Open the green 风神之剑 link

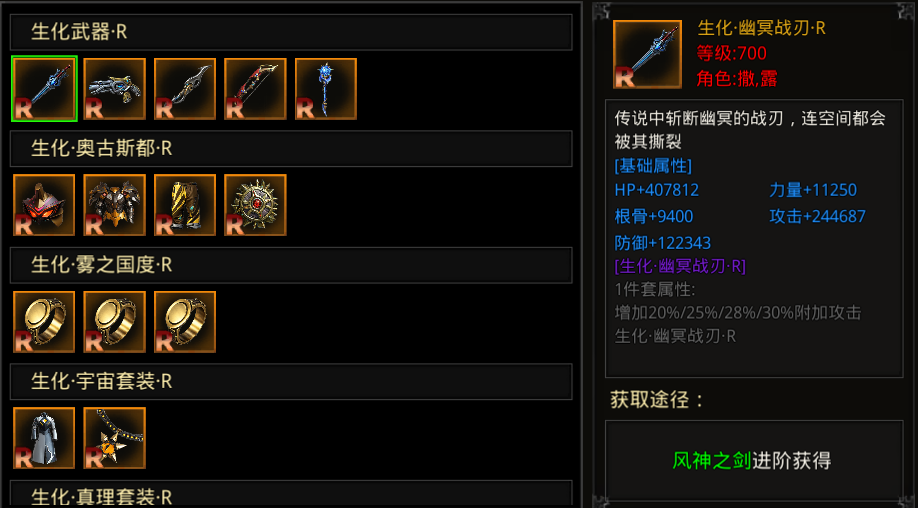pyautogui.click(x=711, y=461)
